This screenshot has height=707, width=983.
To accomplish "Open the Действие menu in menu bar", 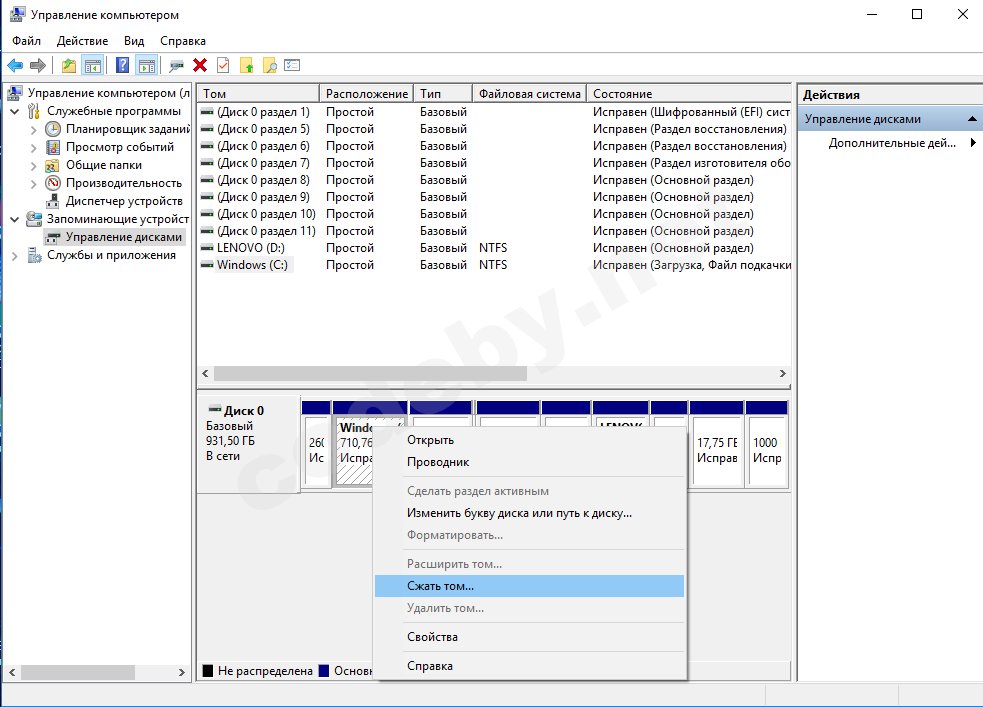I will (x=82, y=41).
